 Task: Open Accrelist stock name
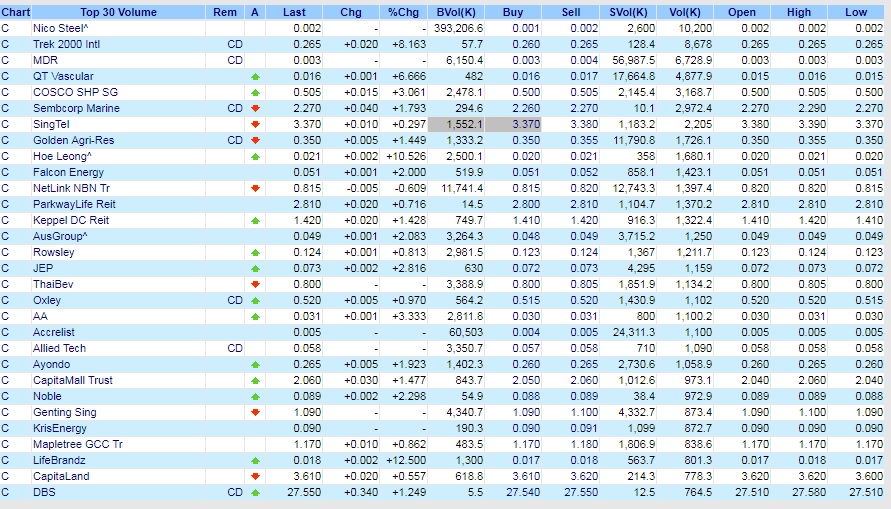pyautogui.click(x=53, y=332)
